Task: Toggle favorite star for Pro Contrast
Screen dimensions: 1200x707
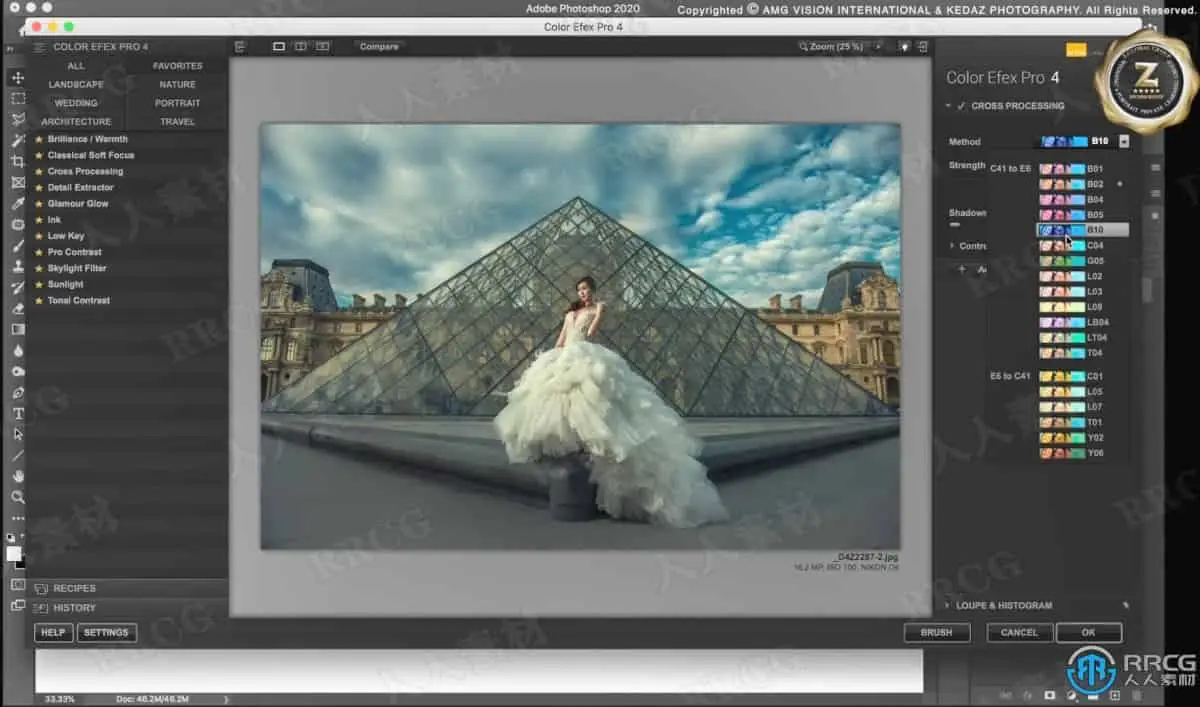Action: pos(39,252)
